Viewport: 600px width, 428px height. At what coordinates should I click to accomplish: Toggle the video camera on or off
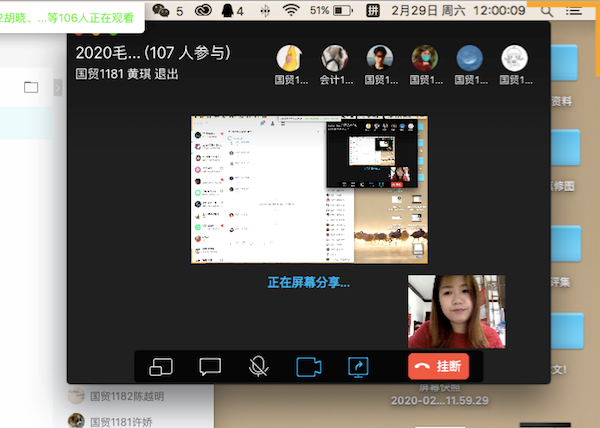pyautogui.click(x=308, y=367)
